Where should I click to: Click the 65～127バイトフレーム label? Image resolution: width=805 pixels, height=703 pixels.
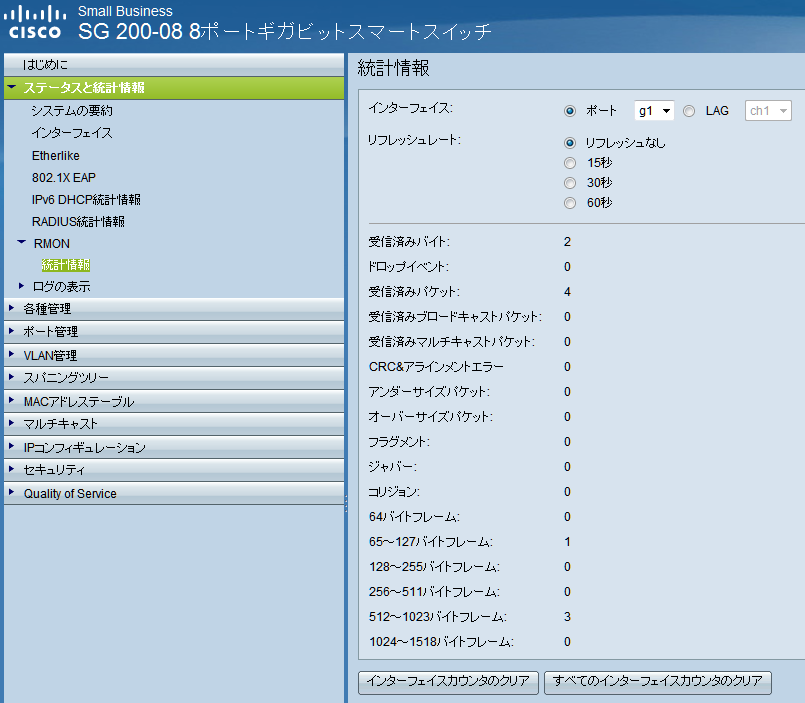(431, 542)
